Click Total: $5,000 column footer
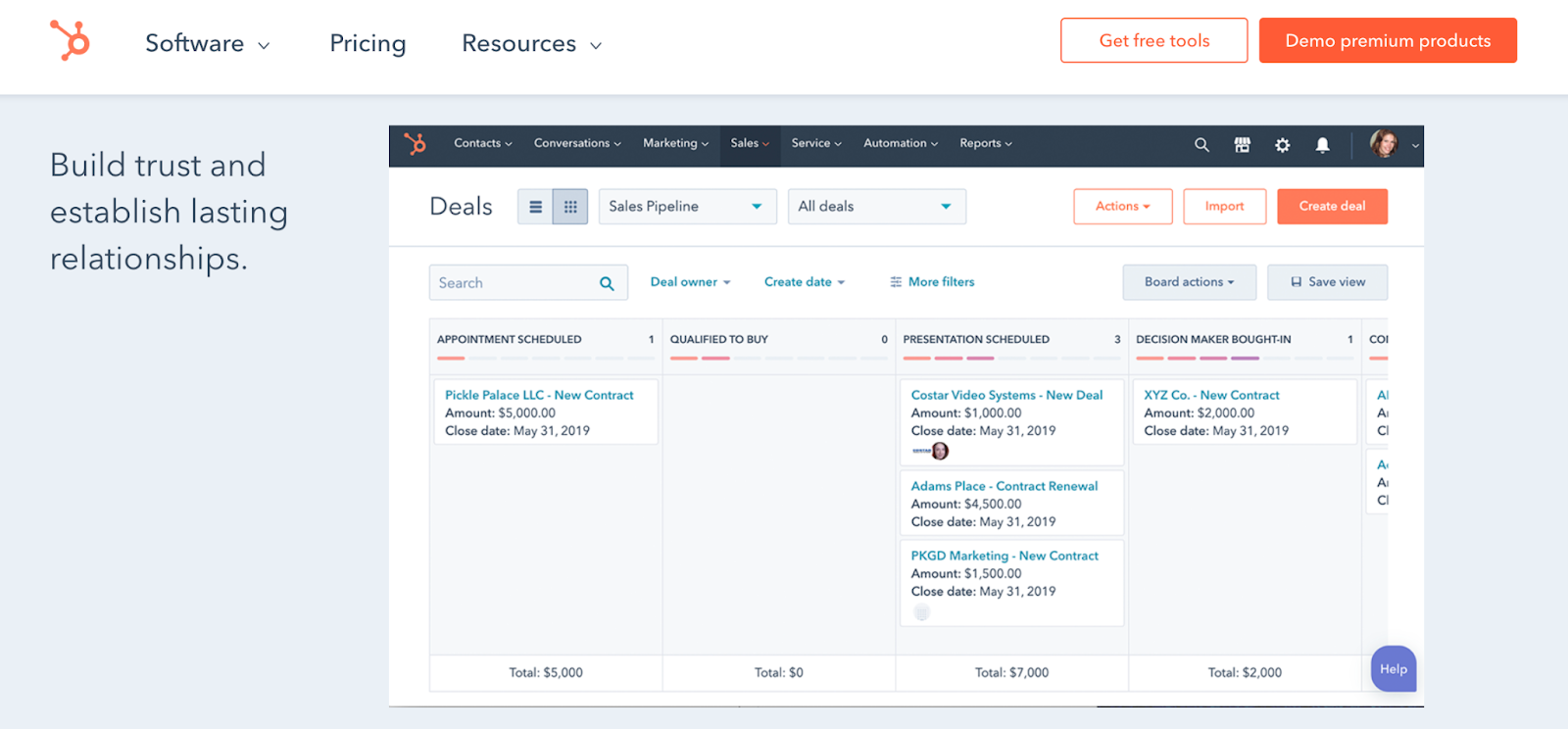 tap(546, 673)
